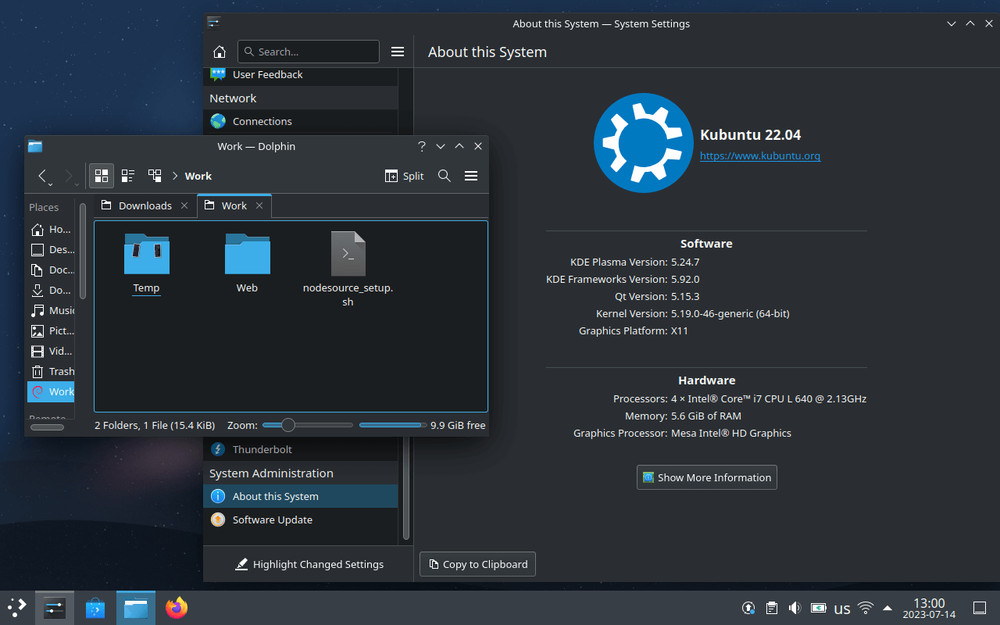Switch Dolphin to Details view mode
This screenshot has height=625, width=1000.
154,176
